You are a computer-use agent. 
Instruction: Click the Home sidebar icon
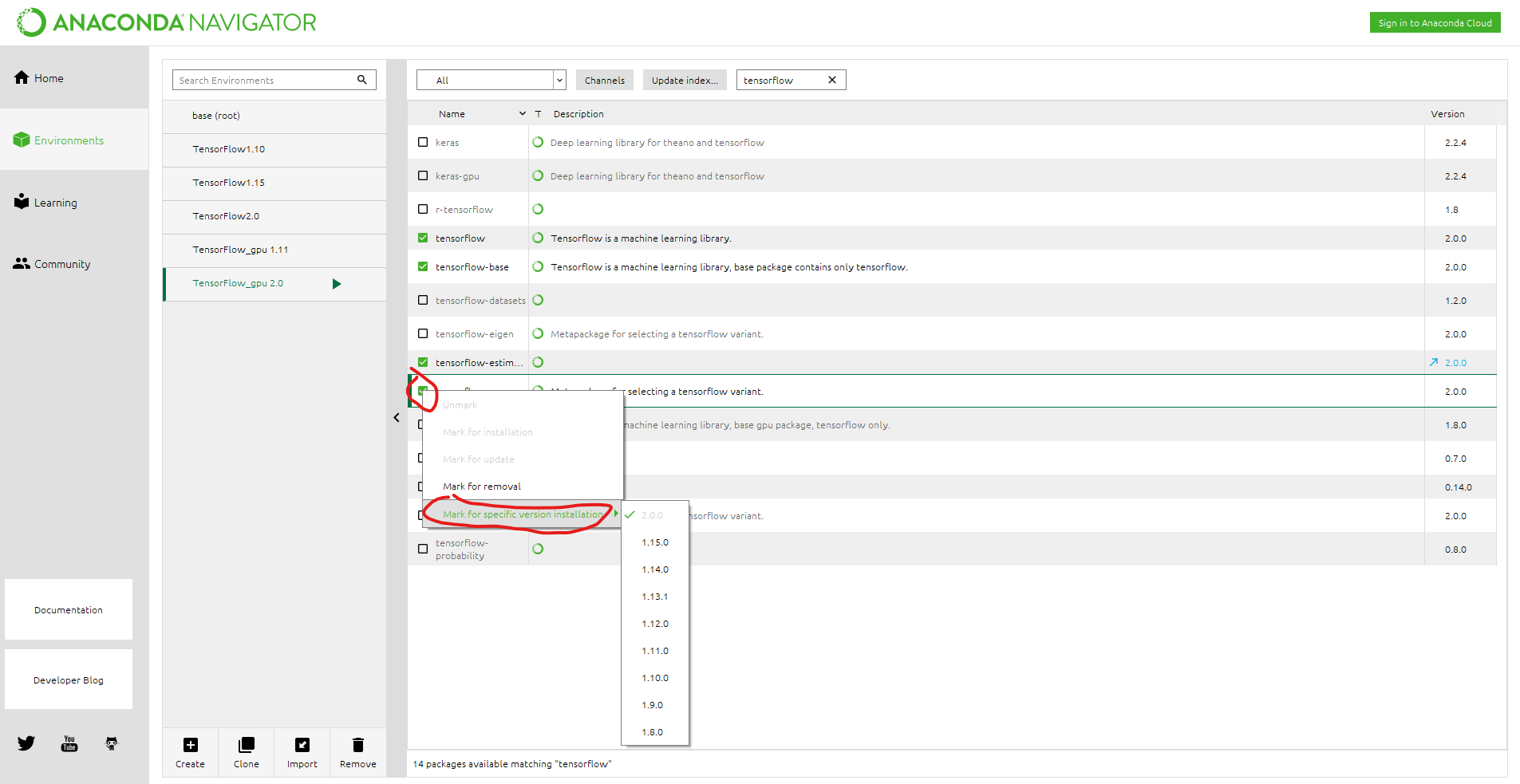(22, 77)
